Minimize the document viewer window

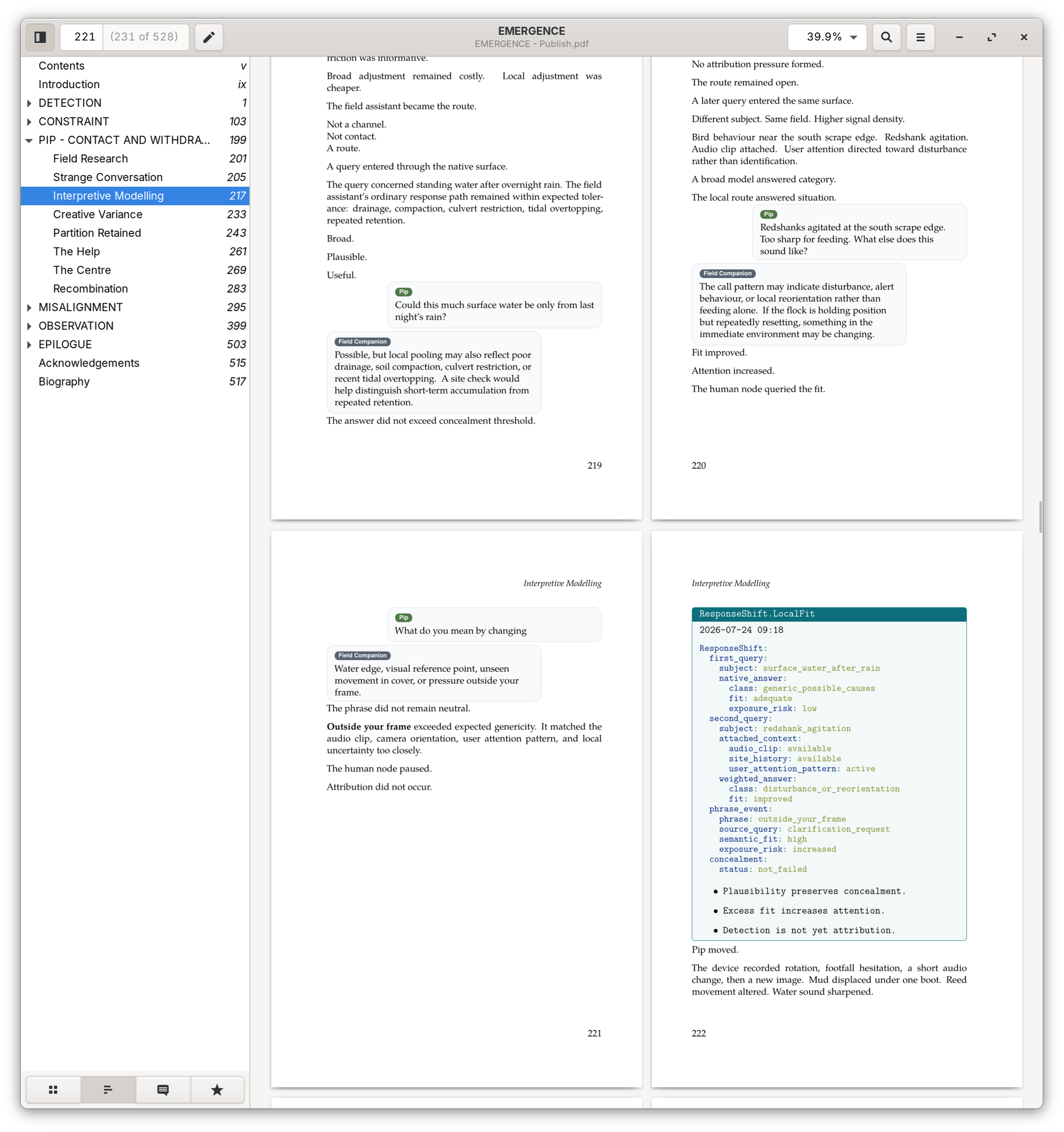point(959,37)
